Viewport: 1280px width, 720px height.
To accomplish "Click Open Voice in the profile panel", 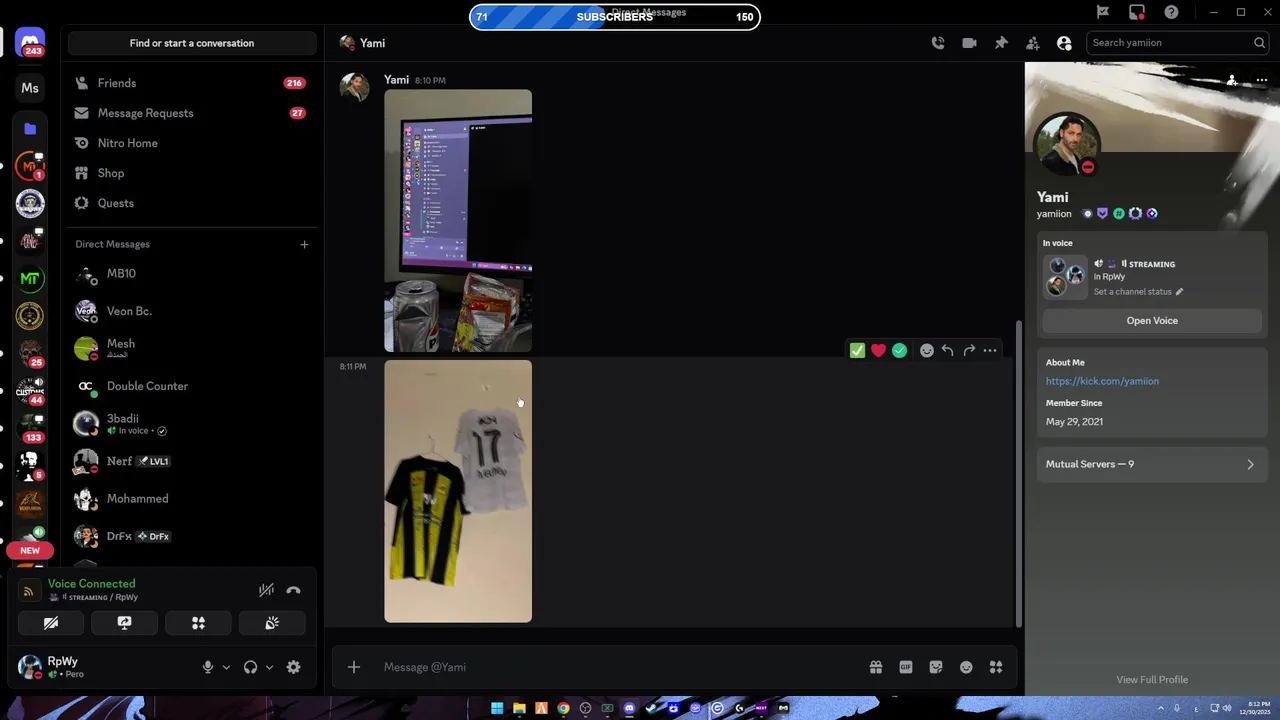I will click(x=1152, y=321).
